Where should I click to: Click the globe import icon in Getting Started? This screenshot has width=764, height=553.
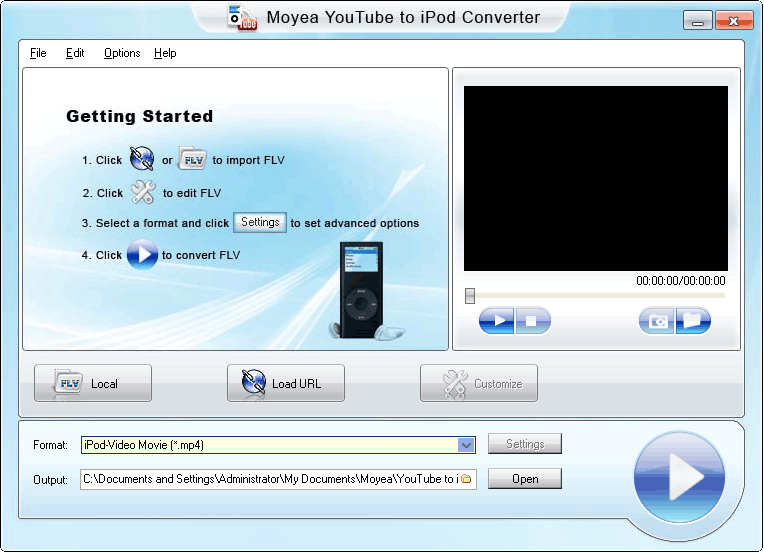click(142, 159)
